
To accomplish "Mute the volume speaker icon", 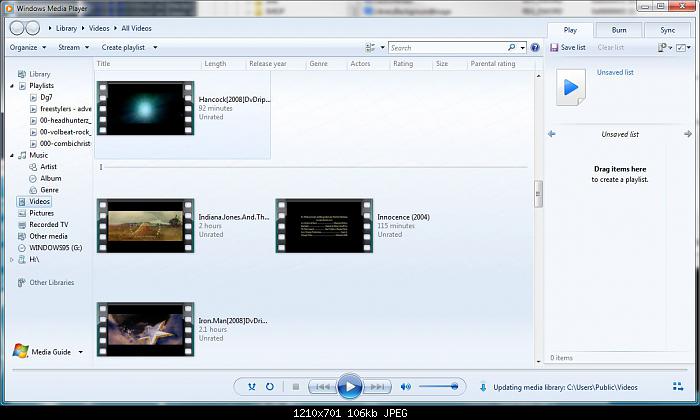I will click(405, 387).
